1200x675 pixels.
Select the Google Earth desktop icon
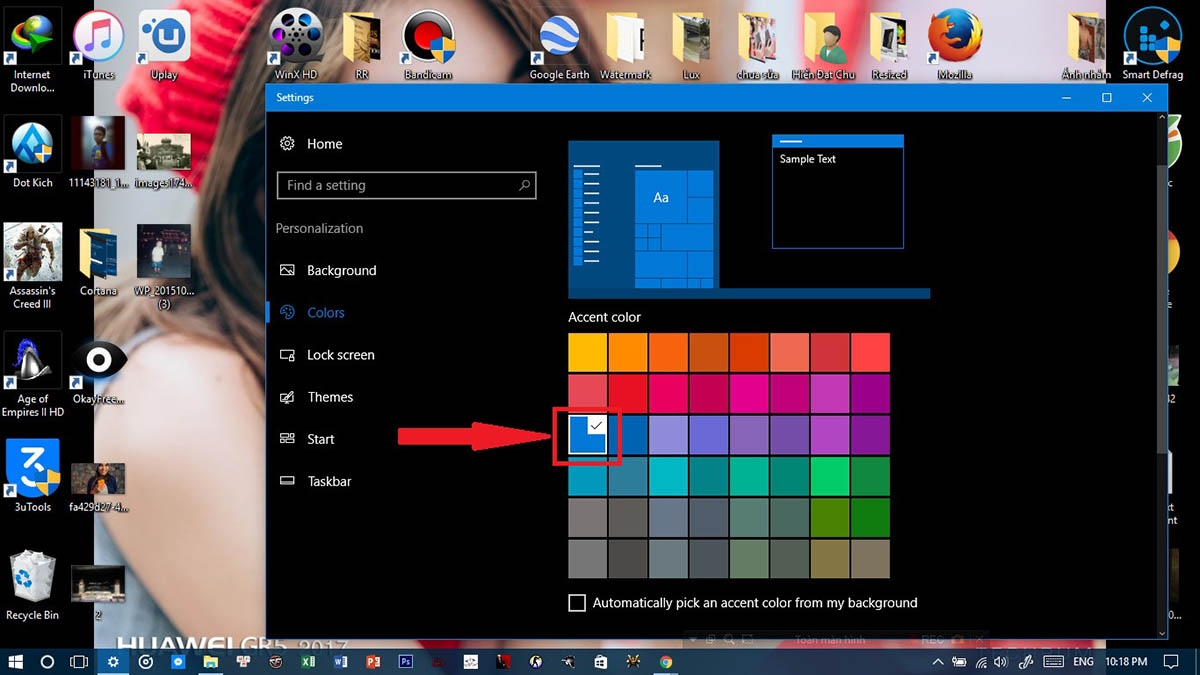tap(559, 46)
